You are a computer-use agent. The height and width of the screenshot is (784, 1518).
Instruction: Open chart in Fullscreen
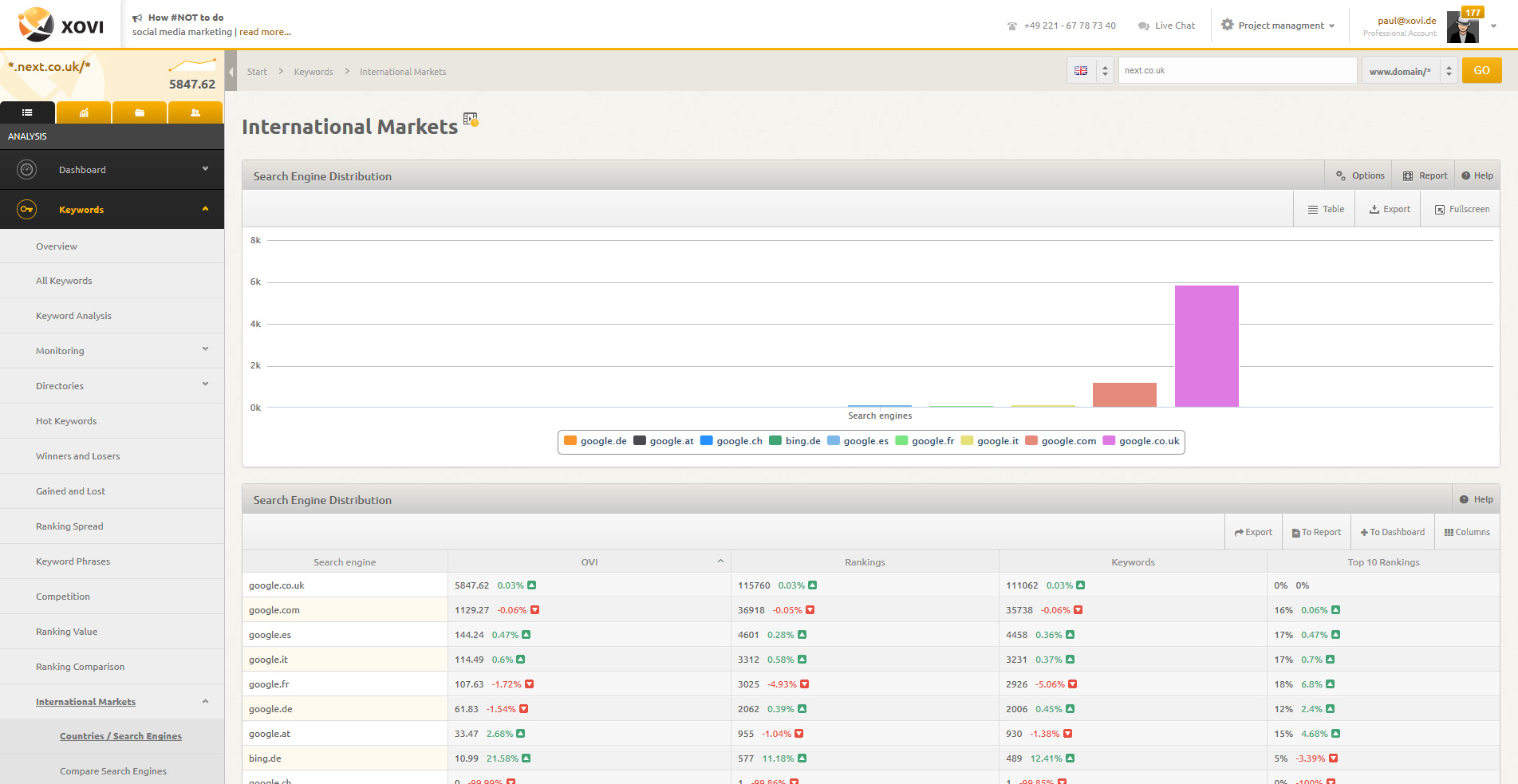pos(1461,209)
